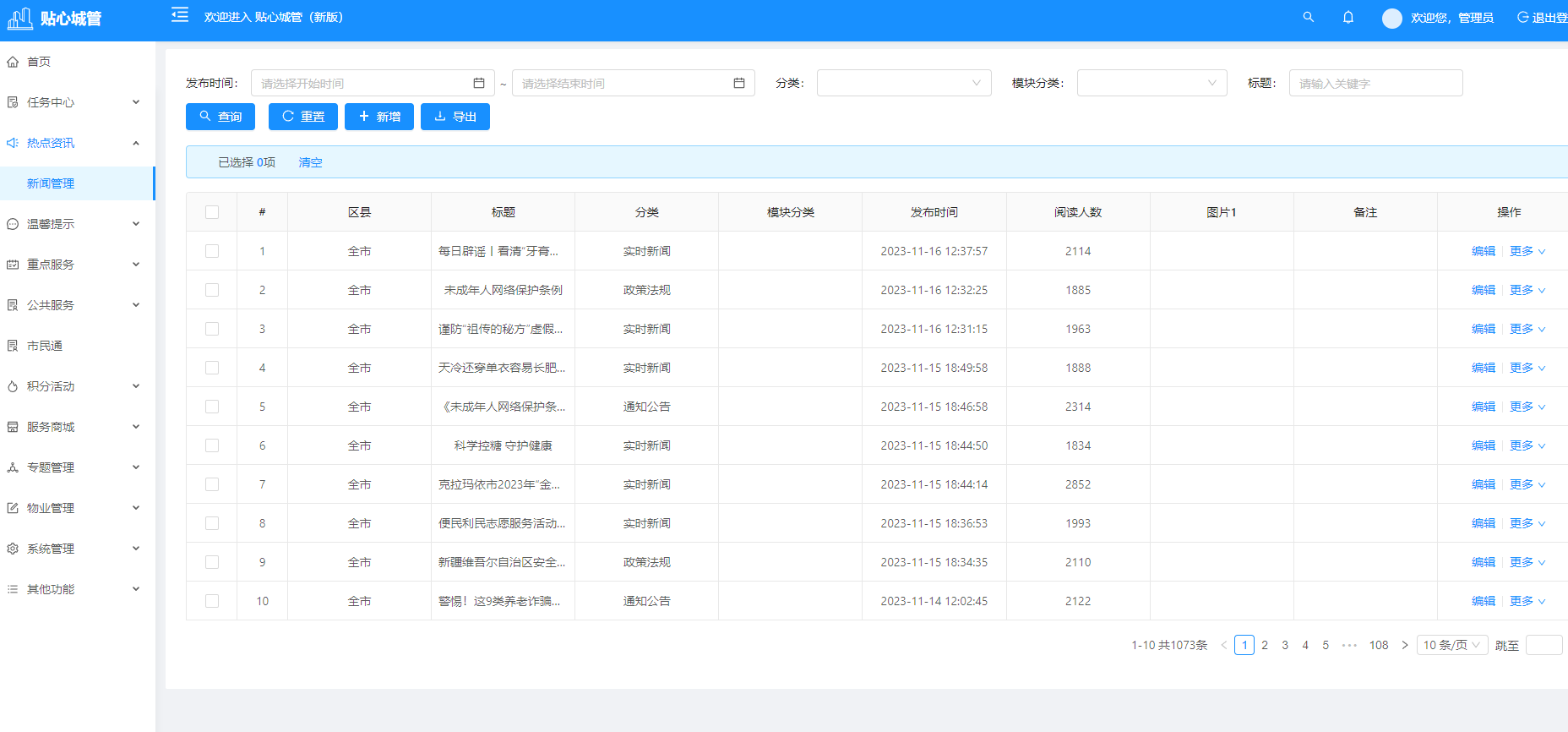Click the 清空 link
This screenshot has height=732, width=1568.
click(x=310, y=162)
